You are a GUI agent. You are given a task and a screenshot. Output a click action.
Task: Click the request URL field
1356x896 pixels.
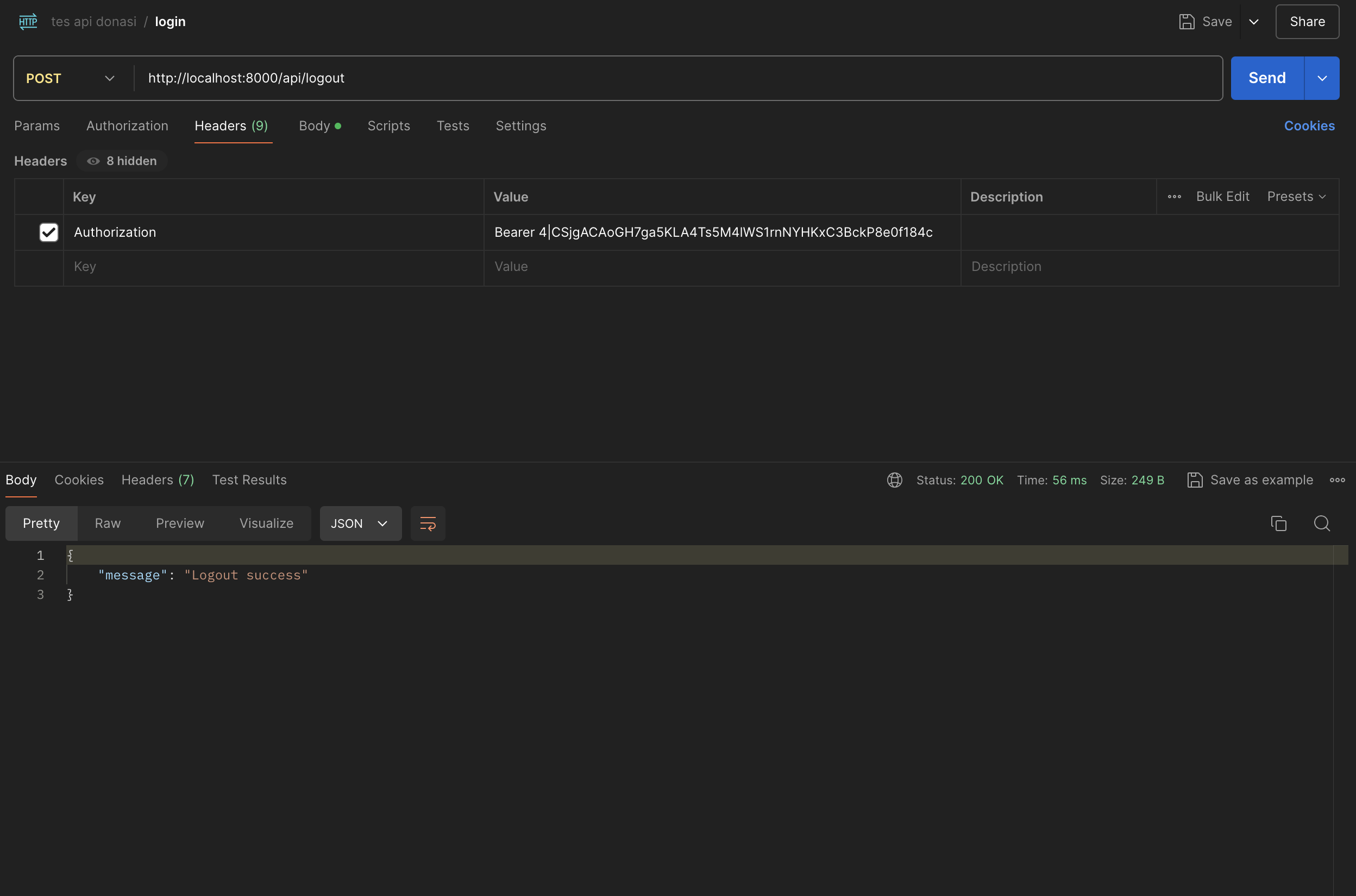point(678,78)
